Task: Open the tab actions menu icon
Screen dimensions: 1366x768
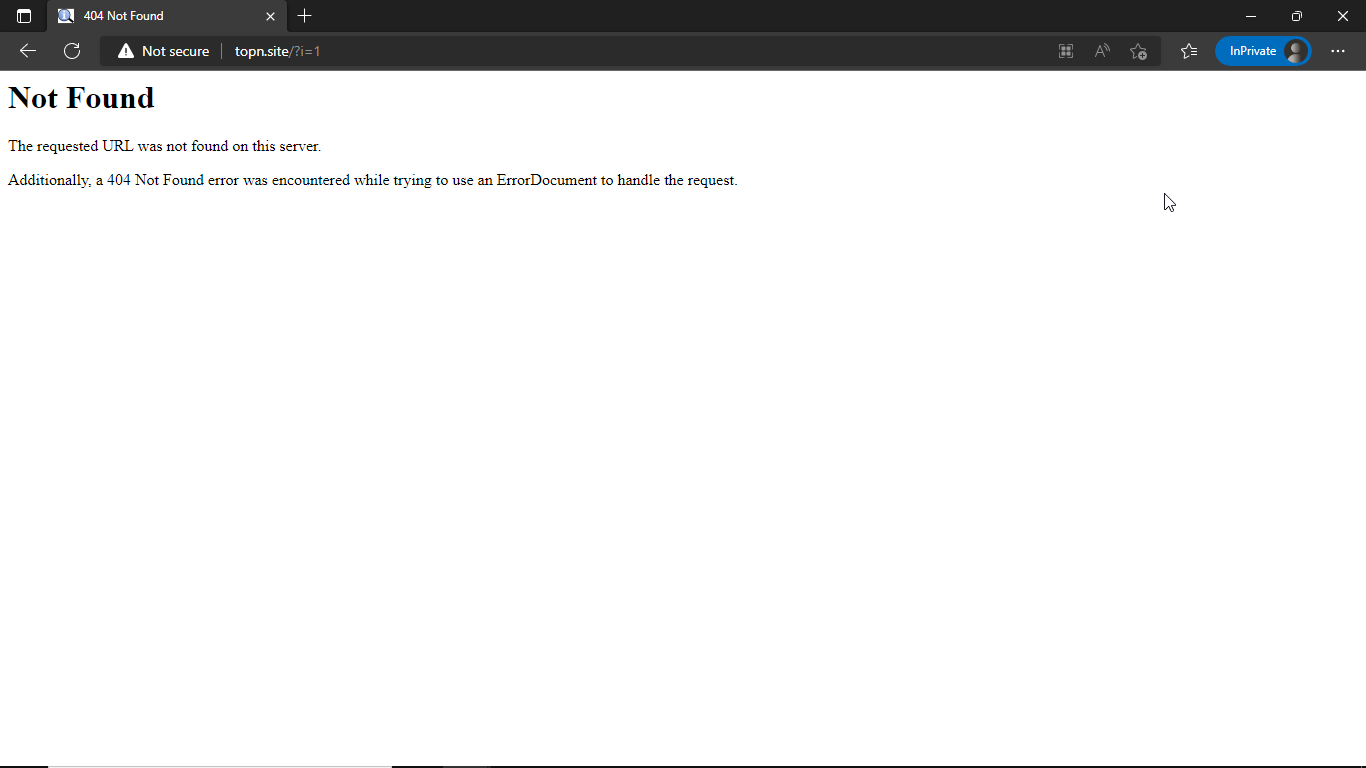Action: point(24,16)
